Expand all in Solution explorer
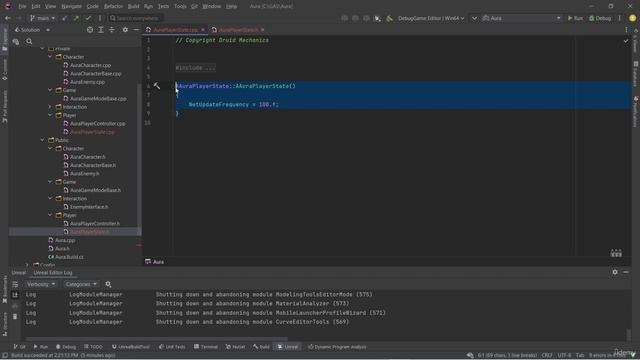The height and width of the screenshot is (360, 640). [101, 30]
